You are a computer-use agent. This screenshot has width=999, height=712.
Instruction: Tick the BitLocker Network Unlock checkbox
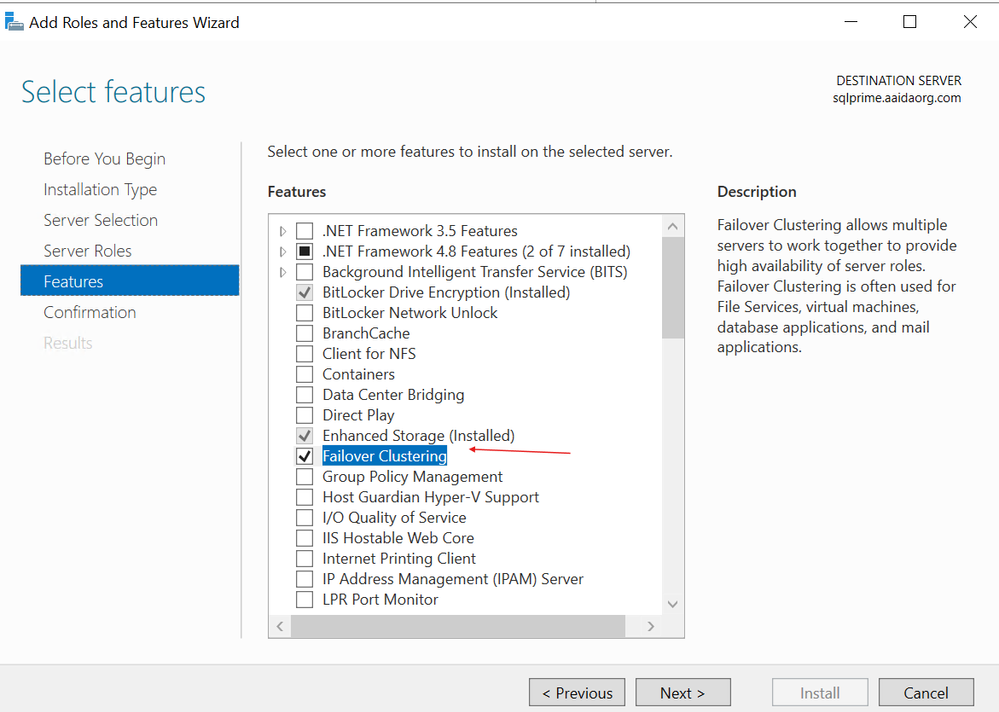tap(305, 313)
